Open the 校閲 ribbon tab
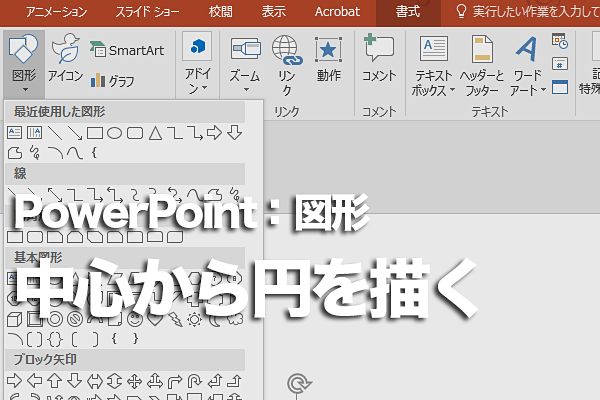This screenshot has width=600, height=400. (x=220, y=12)
